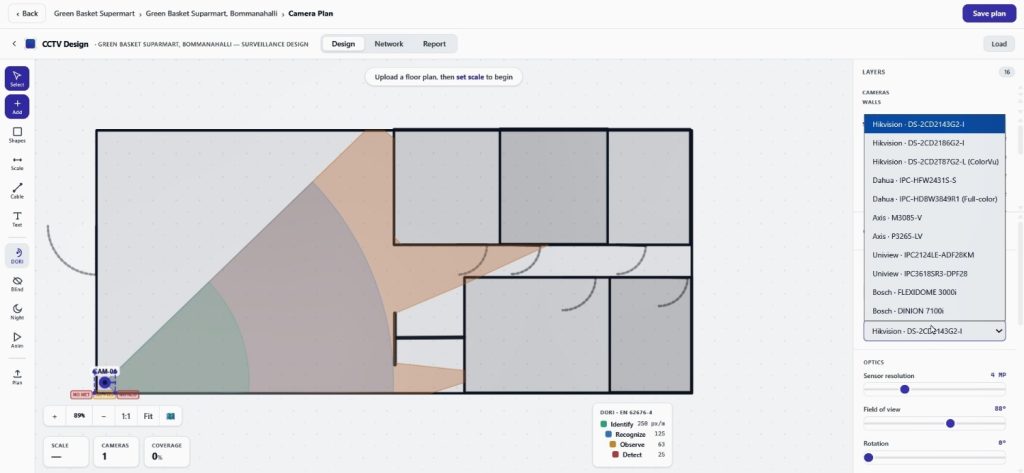This screenshot has height=473, width=1024.
Task: Open the Shapes tool
Action: click(x=17, y=135)
